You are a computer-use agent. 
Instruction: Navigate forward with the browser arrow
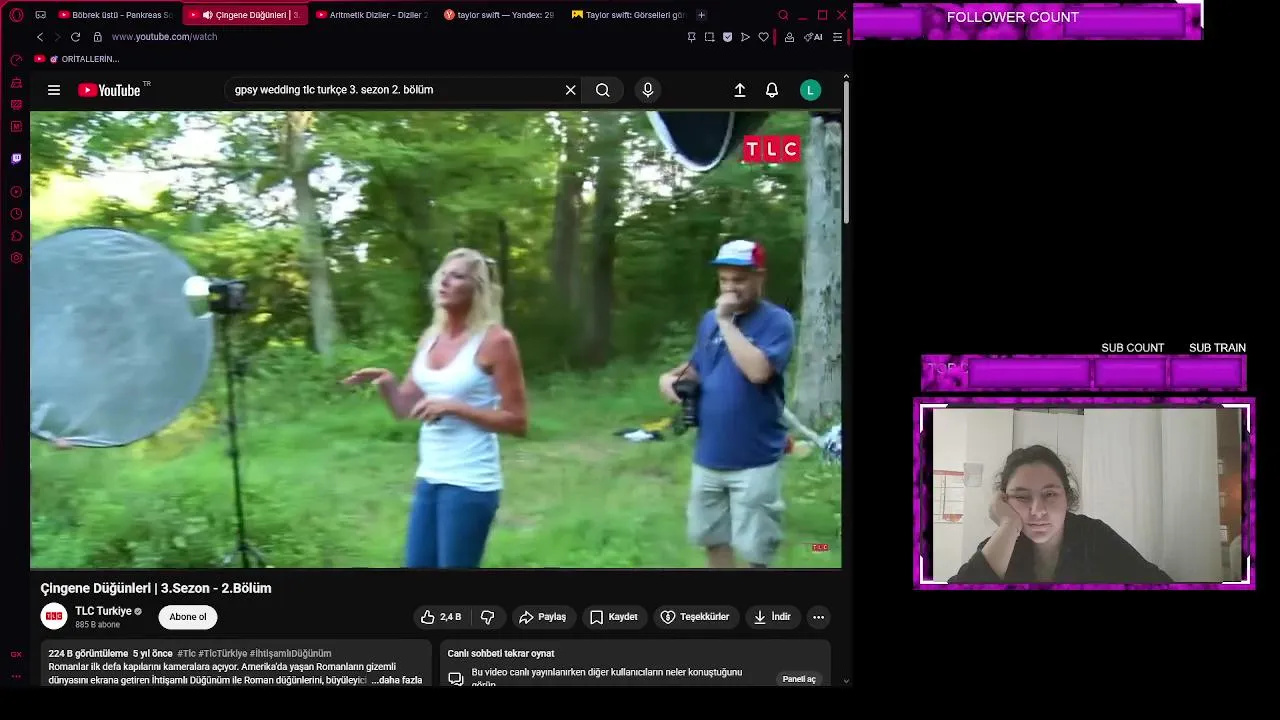[57, 37]
